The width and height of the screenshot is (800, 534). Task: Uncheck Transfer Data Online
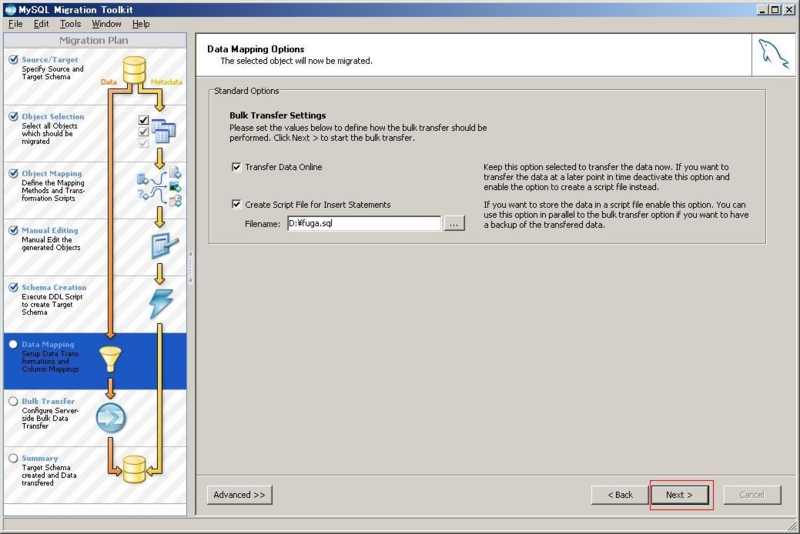click(x=236, y=167)
